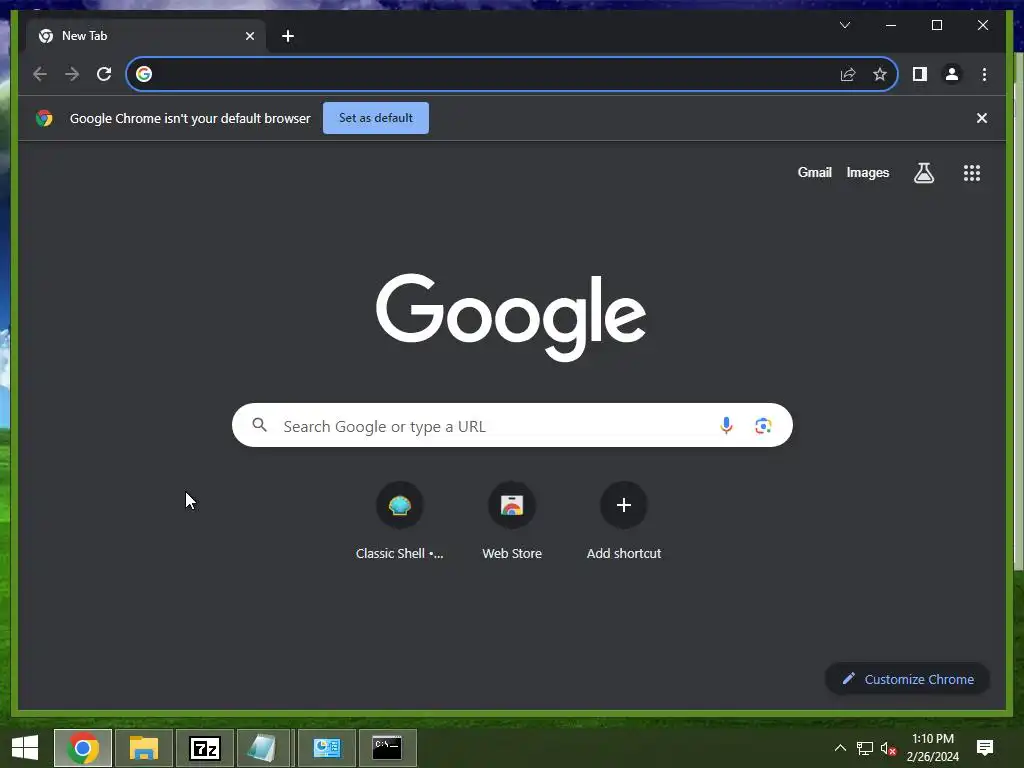Open a new tab with plus button
Image resolution: width=1024 pixels, height=768 pixels.
pyautogui.click(x=287, y=36)
